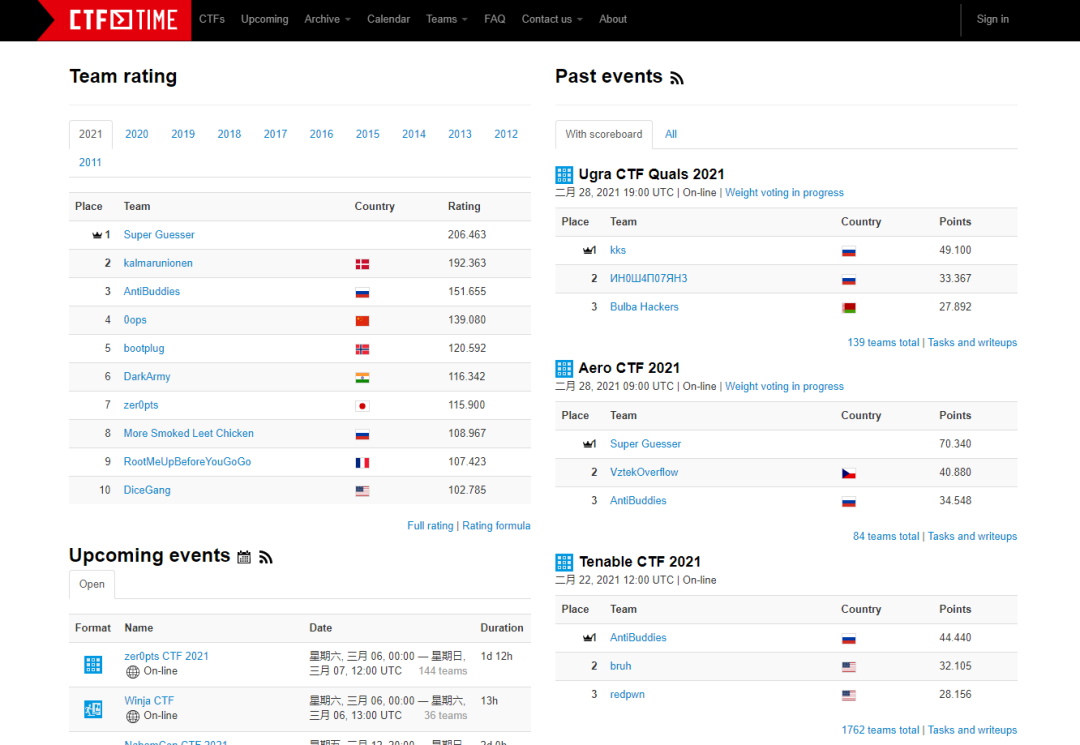The image size is (1080, 745).
Task: Expand the Teams dropdown menu
Action: (x=446, y=19)
